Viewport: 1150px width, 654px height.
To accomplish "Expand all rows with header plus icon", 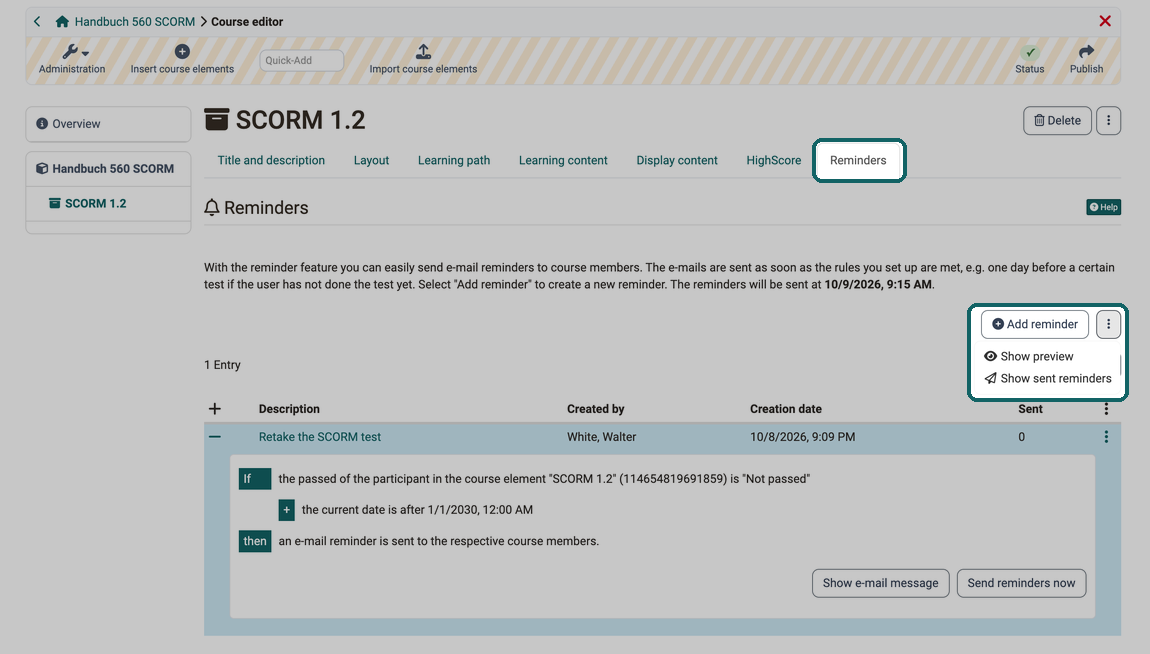I will pos(215,409).
